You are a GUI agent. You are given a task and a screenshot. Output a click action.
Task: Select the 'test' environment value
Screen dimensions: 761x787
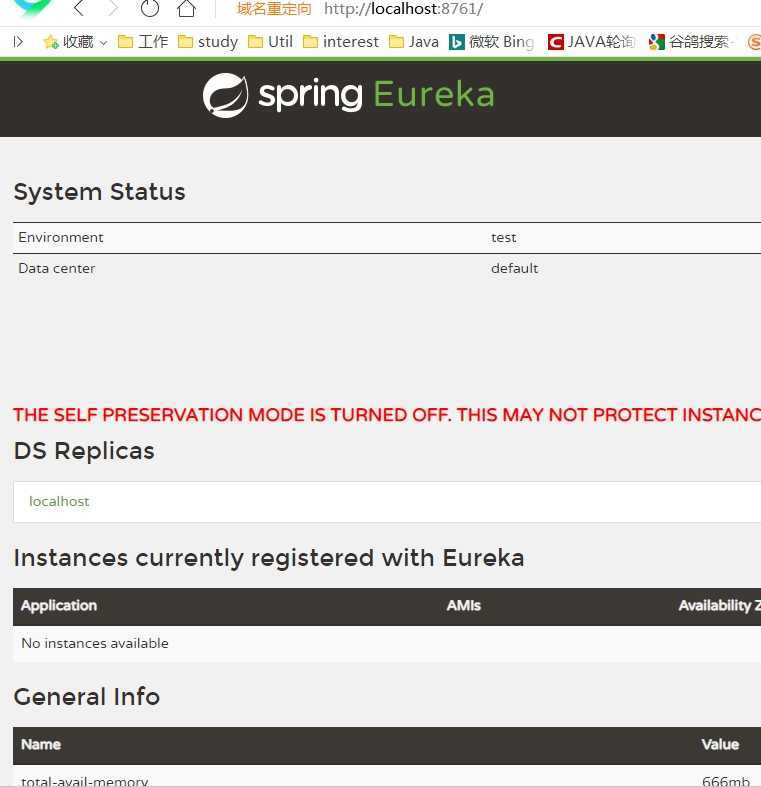pyautogui.click(x=503, y=237)
